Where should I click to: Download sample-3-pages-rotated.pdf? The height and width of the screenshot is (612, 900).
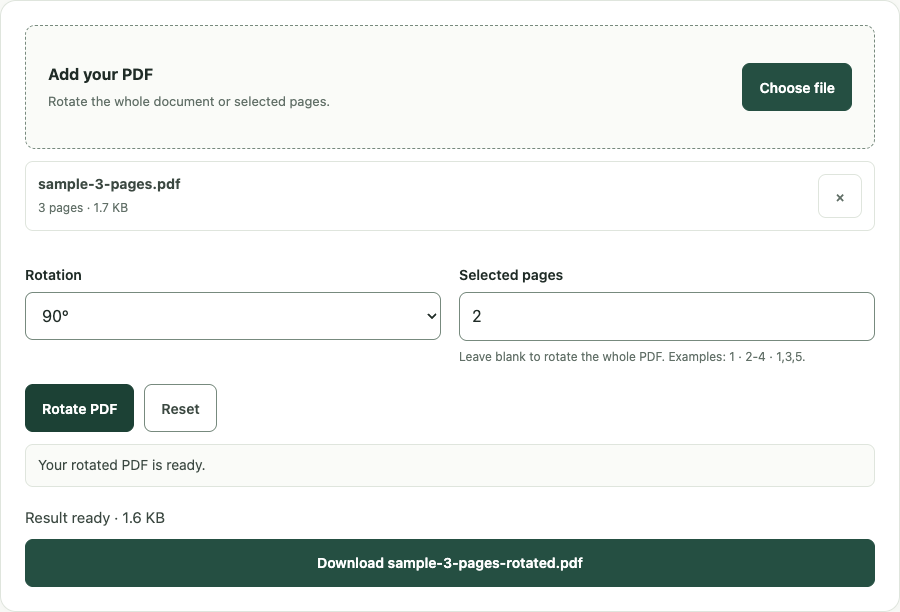point(450,563)
